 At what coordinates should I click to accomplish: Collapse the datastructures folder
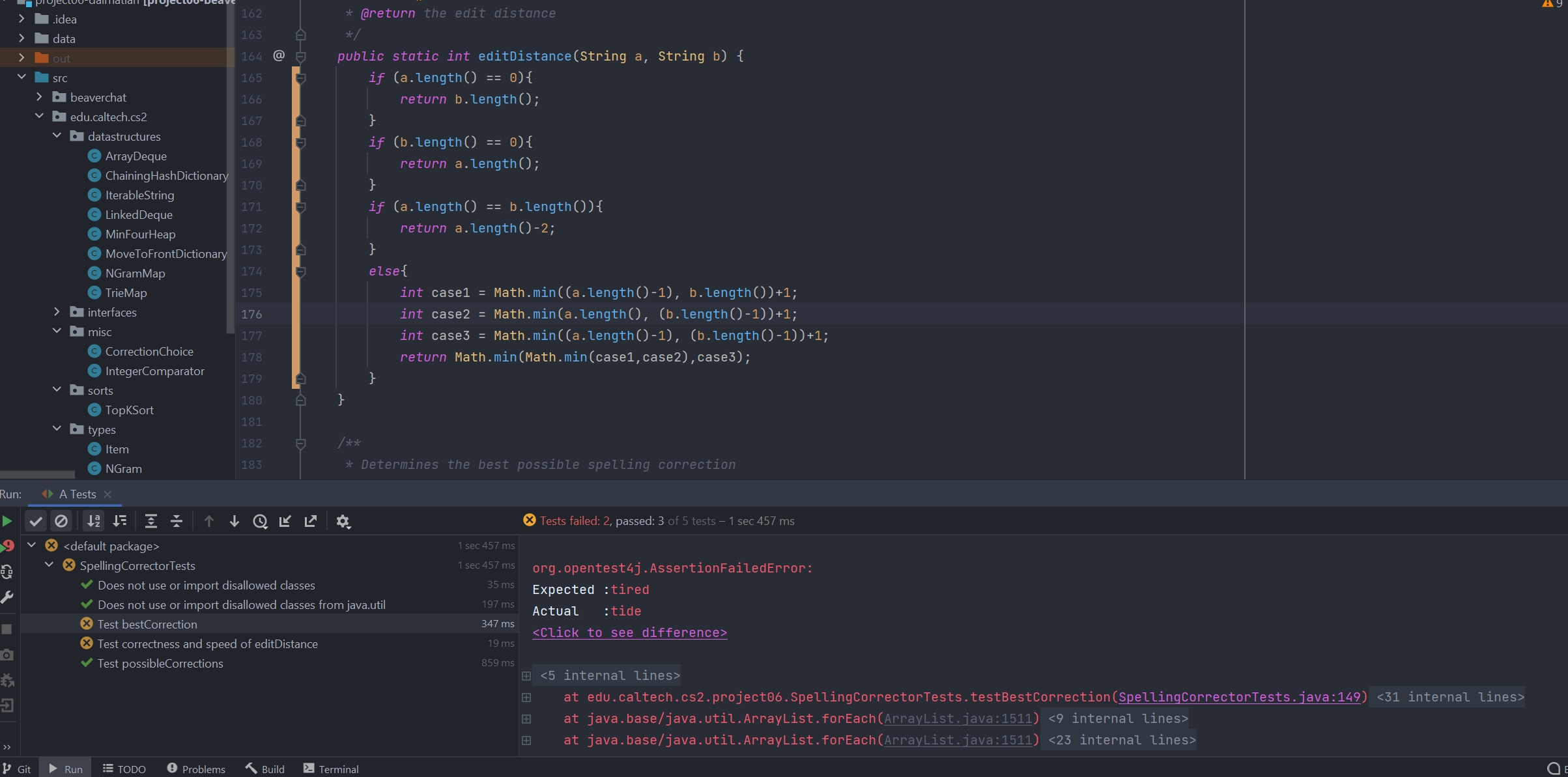[x=57, y=136]
